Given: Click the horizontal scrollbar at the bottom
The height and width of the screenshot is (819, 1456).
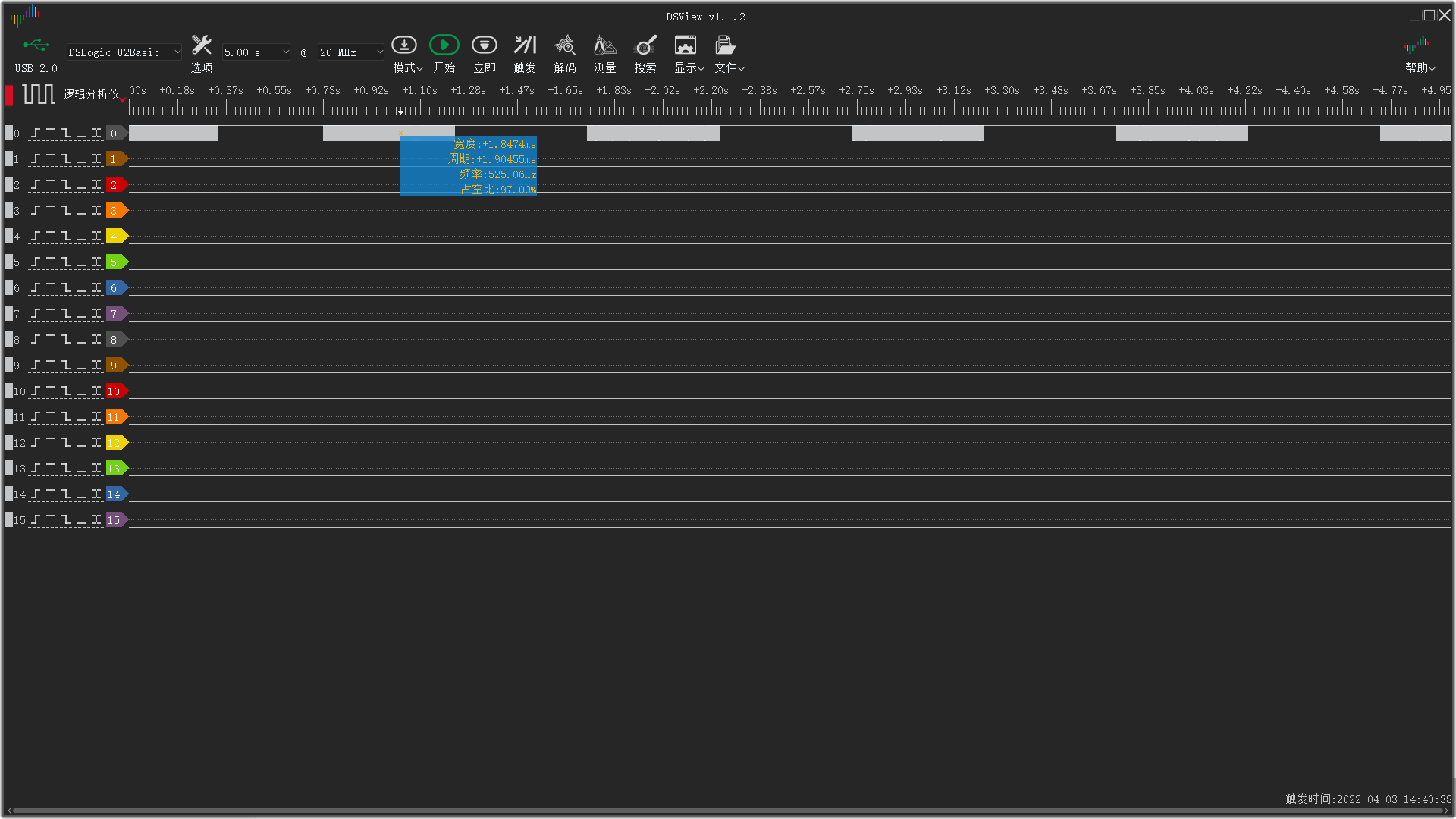Looking at the screenshot, I should click(728, 811).
